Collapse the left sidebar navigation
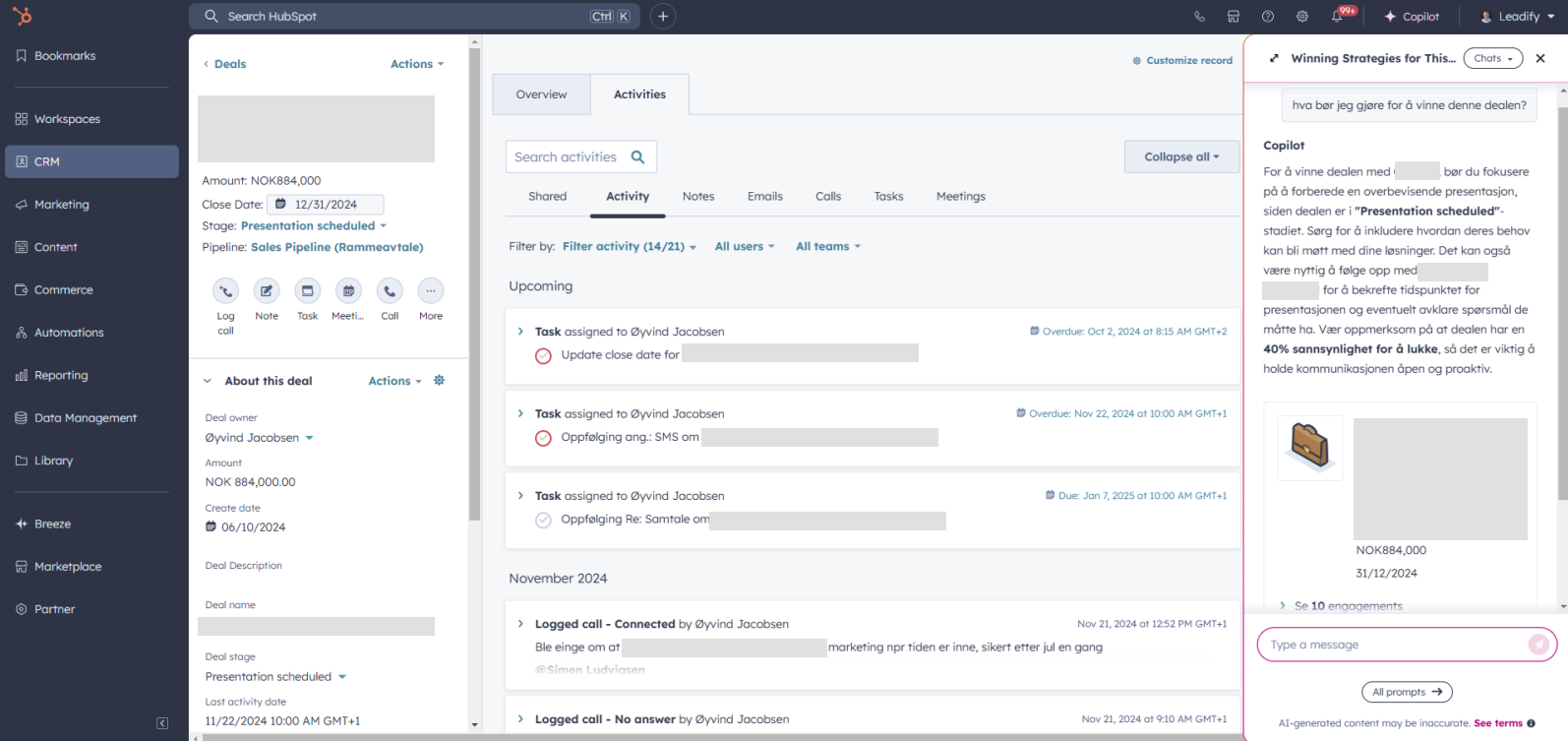This screenshot has width=1568, height=741. (162, 723)
